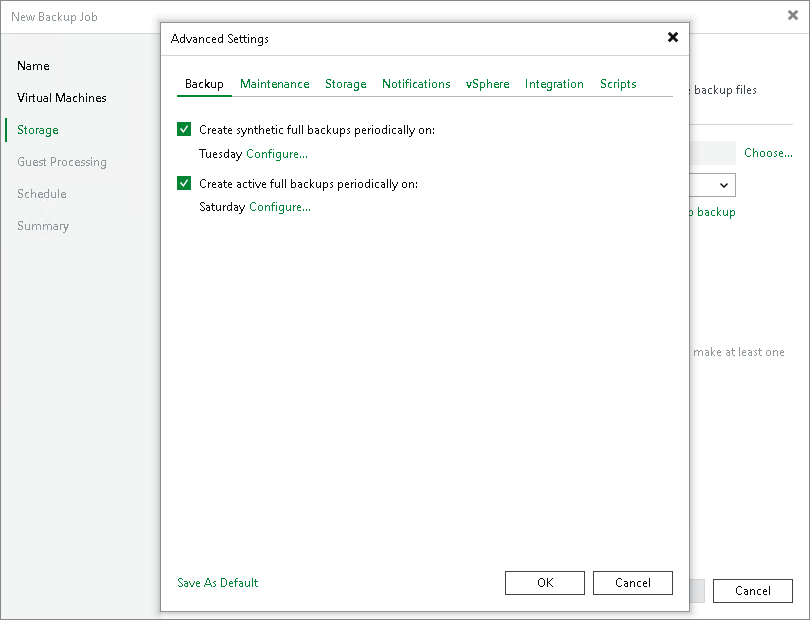Click Save As Default link
The image size is (810, 620).
(x=217, y=583)
